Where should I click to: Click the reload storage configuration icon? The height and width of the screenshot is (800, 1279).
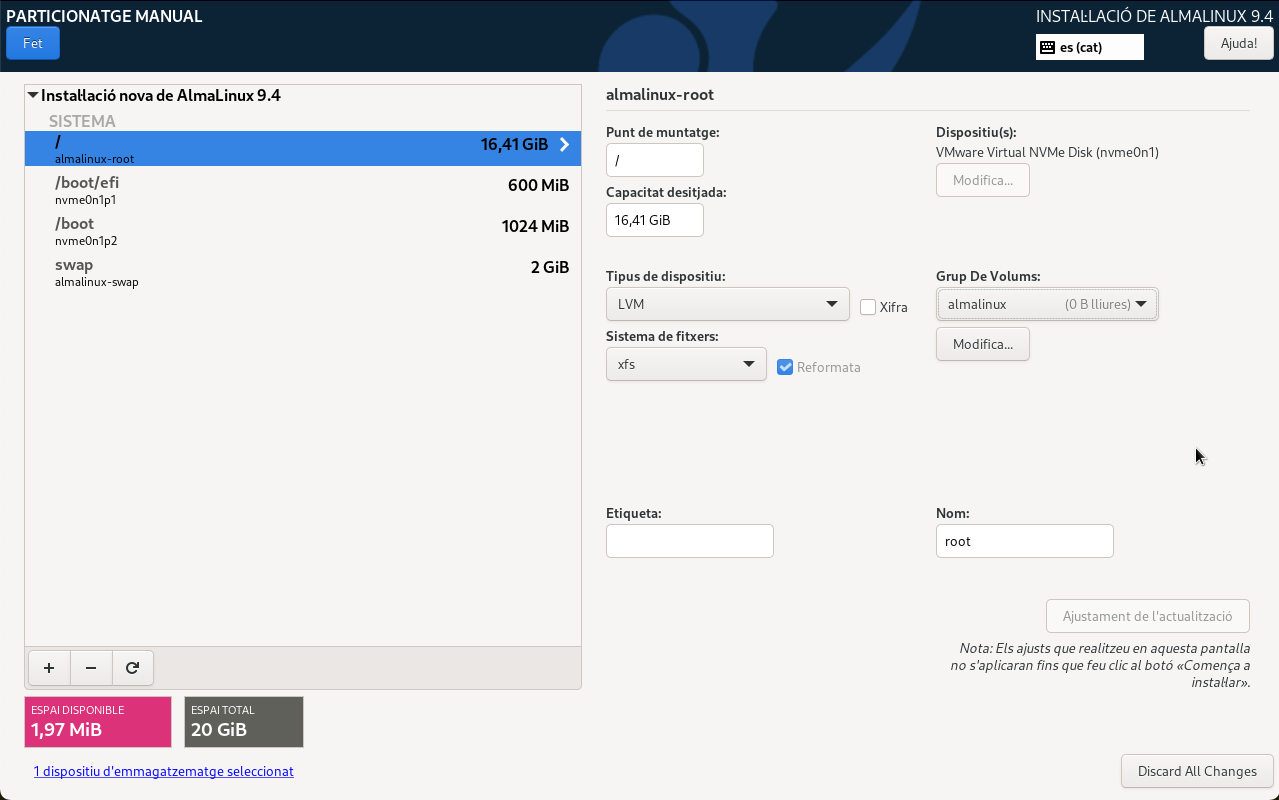click(133, 668)
